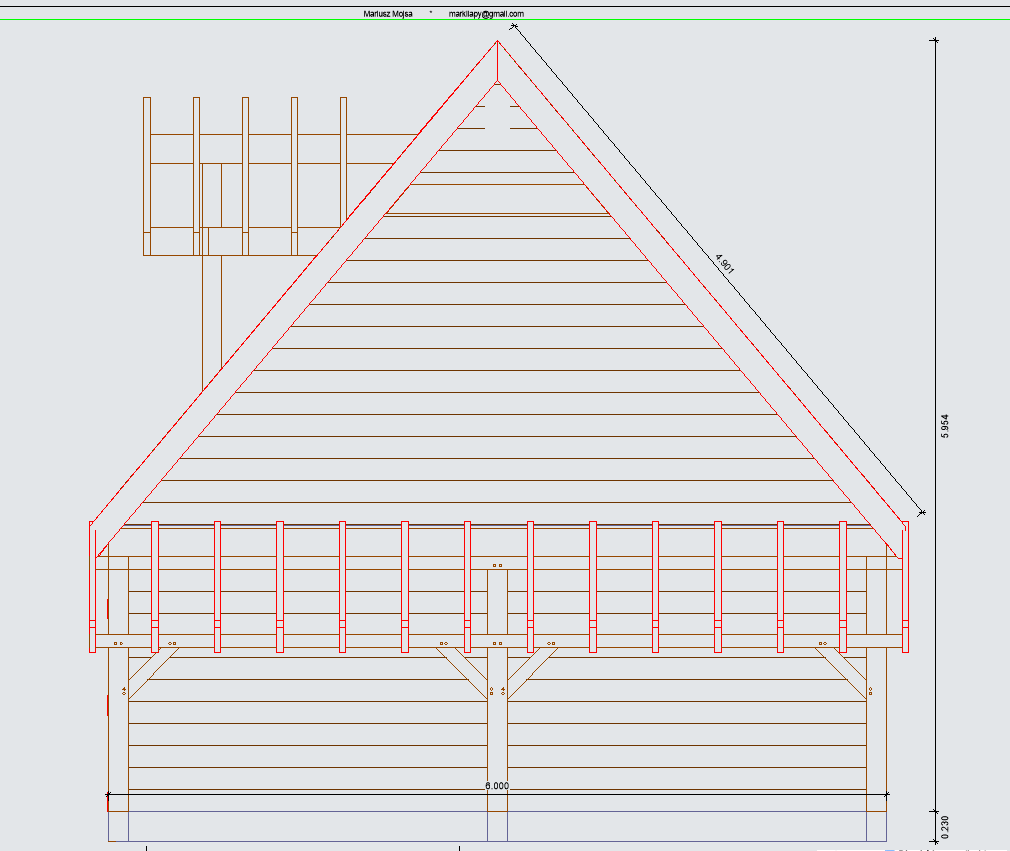The image size is (1010, 851).
Task: Select the 5.954 vertical height dimension text
Action: [945, 425]
